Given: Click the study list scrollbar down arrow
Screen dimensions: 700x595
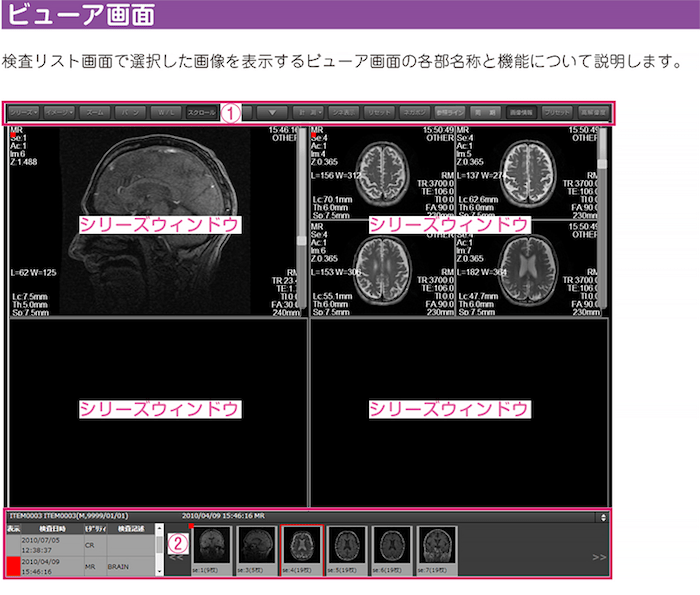Looking at the screenshot, I should click(x=159, y=572).
